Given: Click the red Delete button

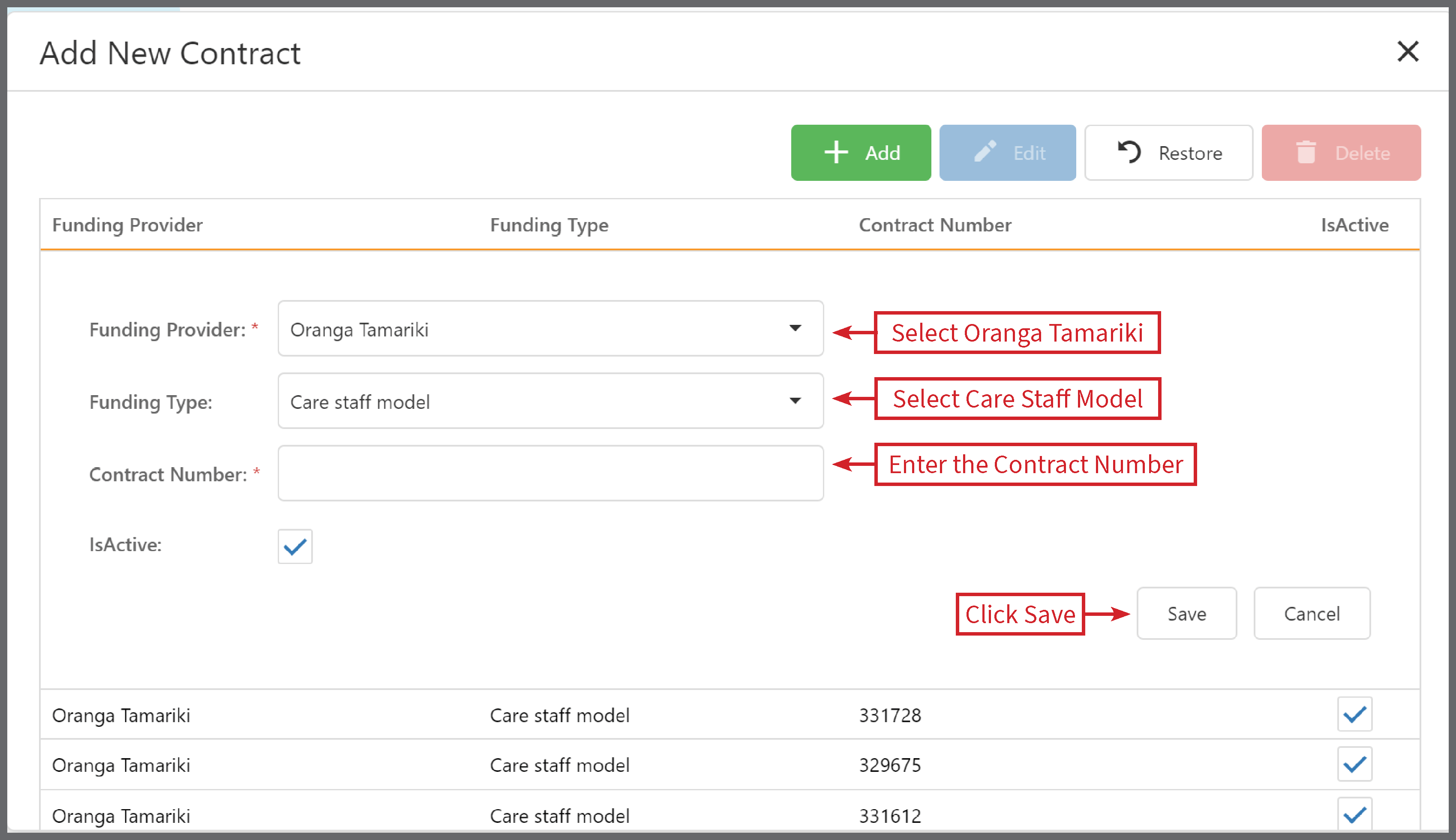Looking at the screenshot, I should [1341, 153].
